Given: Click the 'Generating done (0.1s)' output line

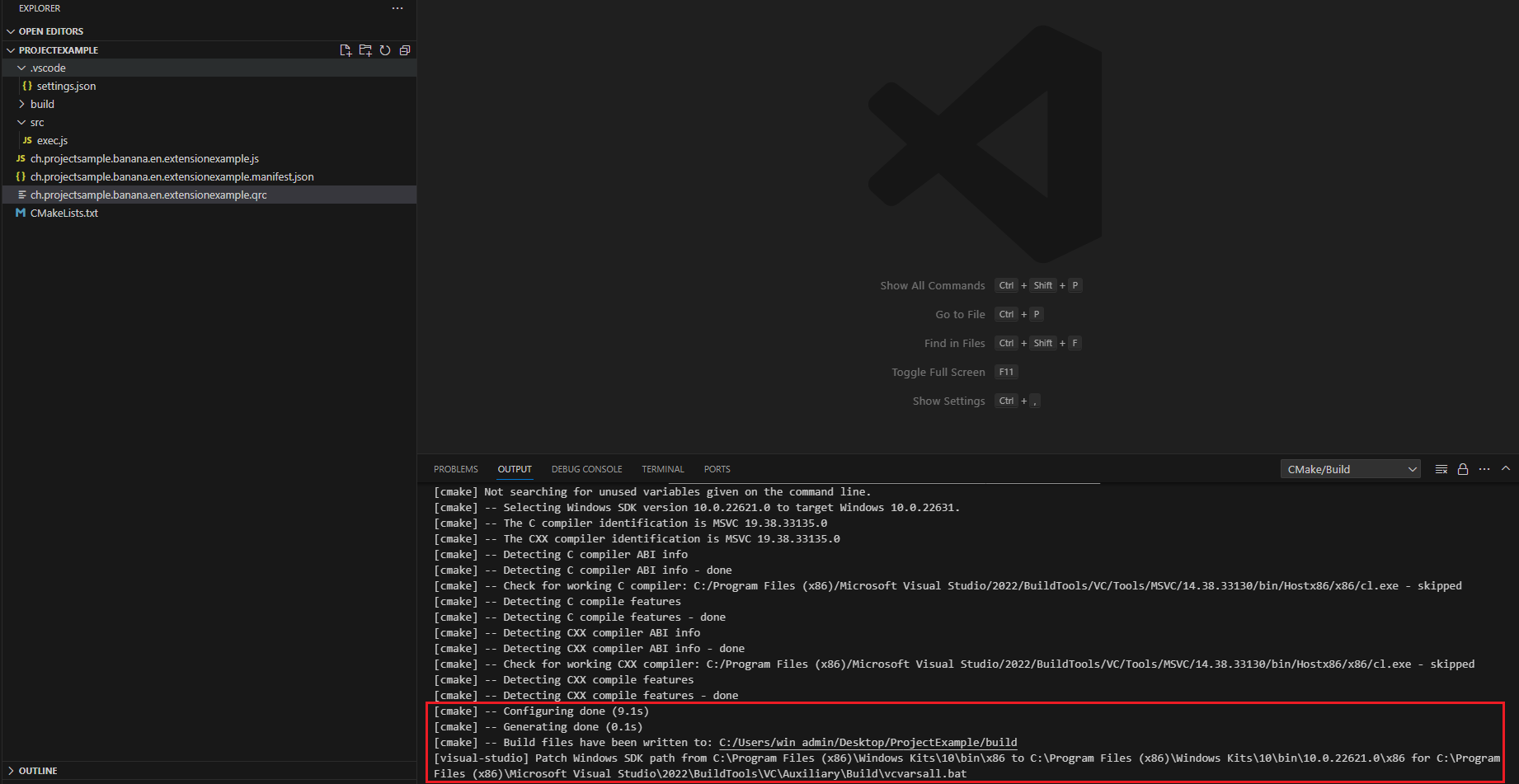Looking at the screenshot, I should 538,727.
